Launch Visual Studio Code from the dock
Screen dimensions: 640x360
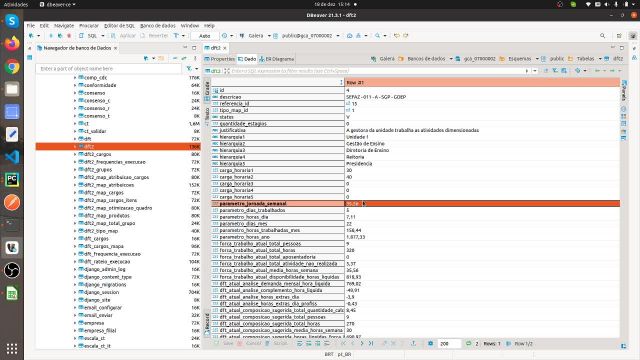tap(12, 157)
